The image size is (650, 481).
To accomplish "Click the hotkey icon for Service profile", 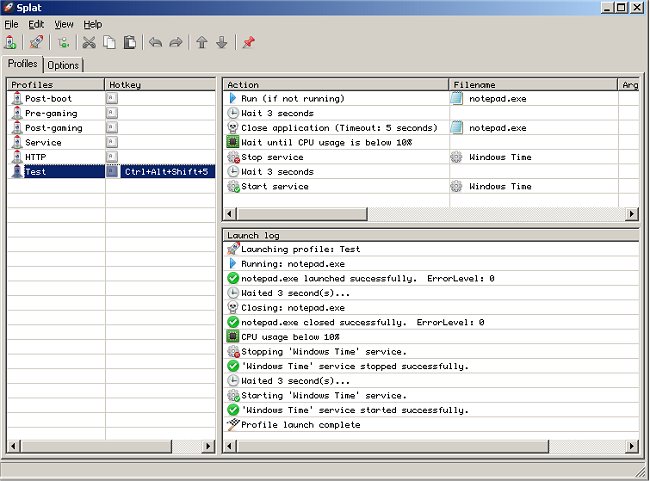I will point(111,142).
